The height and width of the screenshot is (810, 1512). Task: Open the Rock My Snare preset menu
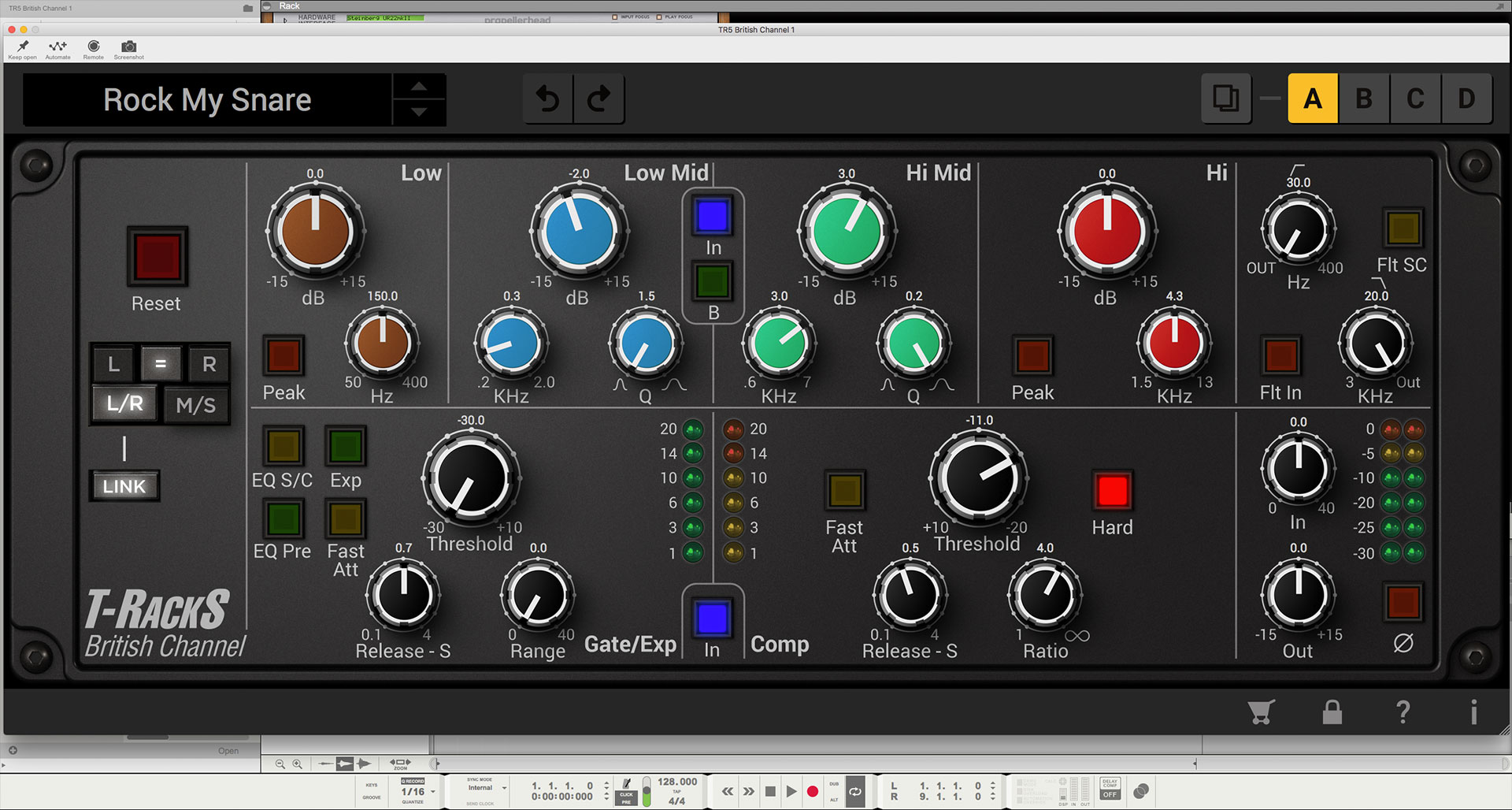208,100
